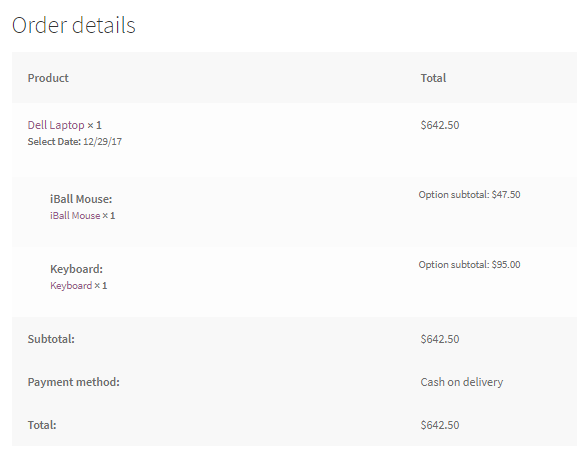This screenshot has width=577, height=460.
Task: Click the final Total amount $642.50
Action: pos(440,425)
